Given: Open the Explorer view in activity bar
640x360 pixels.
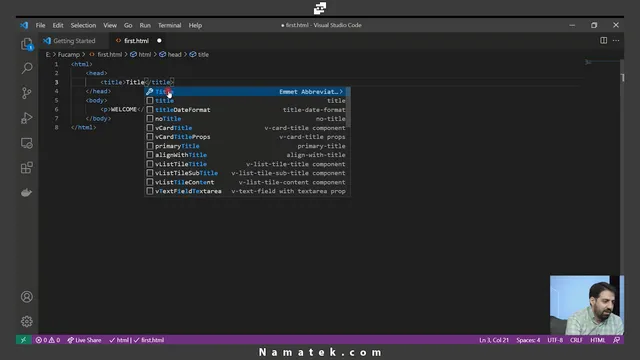Looking at the screenshot, I should tap(27, 44).
